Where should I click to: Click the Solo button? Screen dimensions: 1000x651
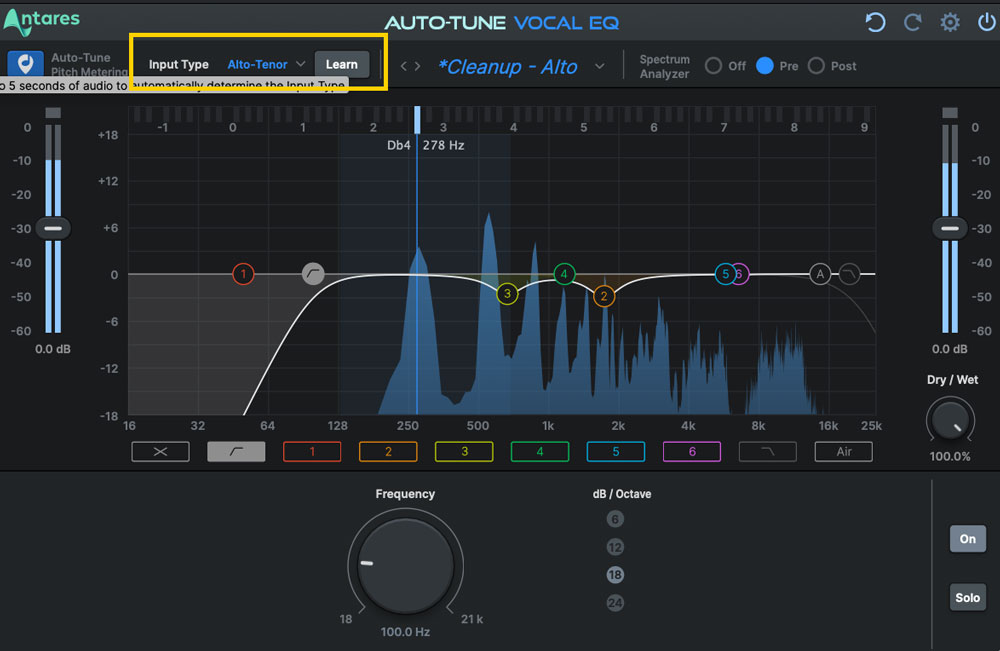pos(967,597)
